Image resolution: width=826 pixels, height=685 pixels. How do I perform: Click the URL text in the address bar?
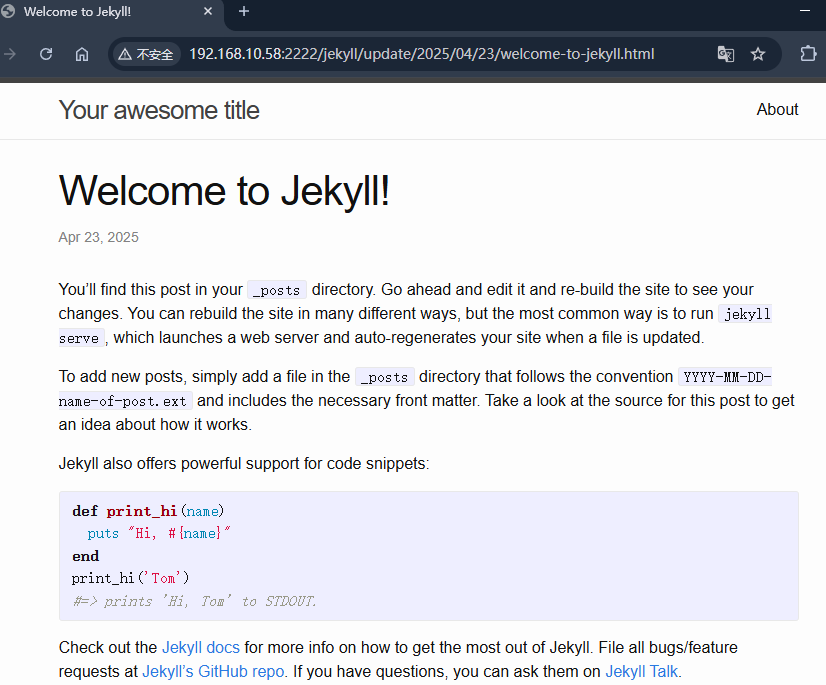coord(420,54)
